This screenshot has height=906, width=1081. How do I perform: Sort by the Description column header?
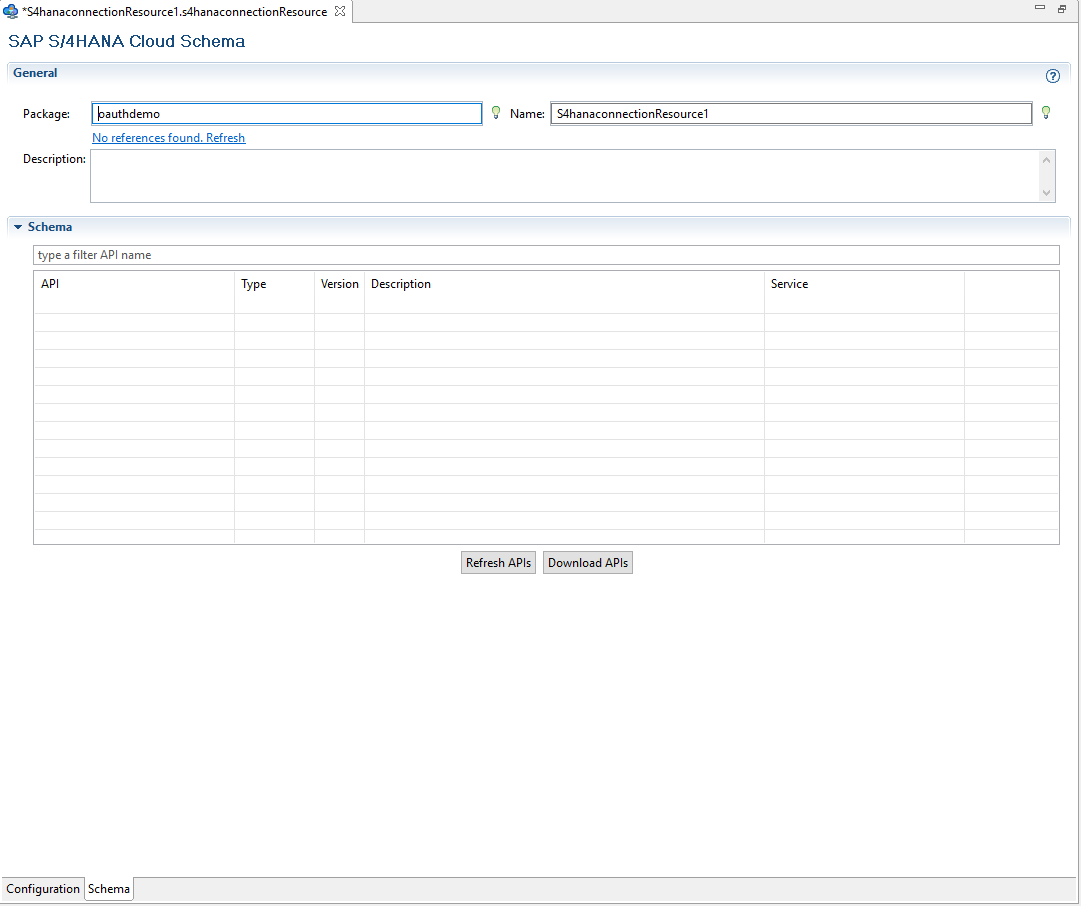564,284
